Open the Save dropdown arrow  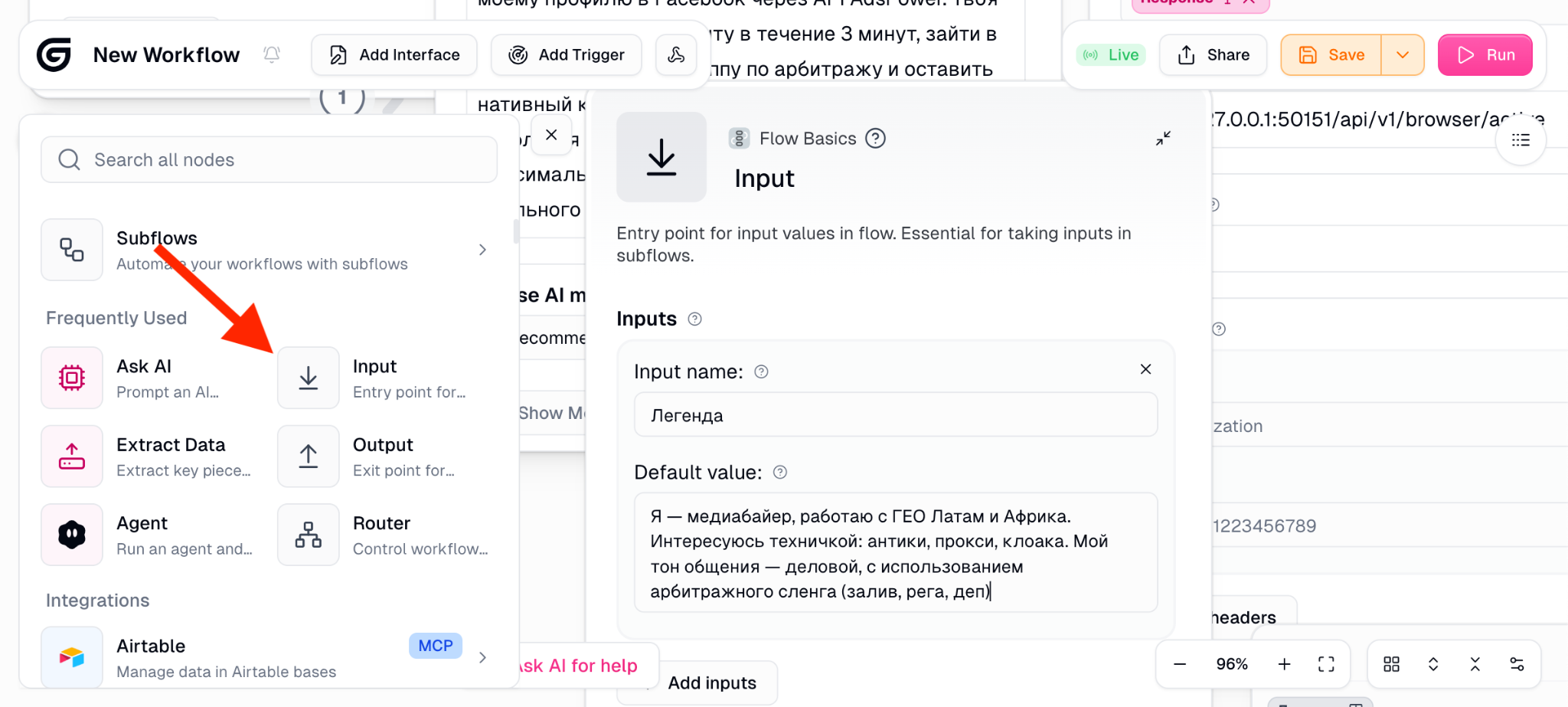pos(1403,55)
